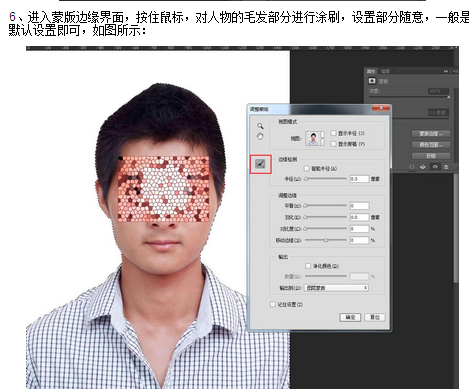Click the Smooth value input field
The width and height of the screenshot is (469, 389).
pyautogui.click(x=359, y=206)
